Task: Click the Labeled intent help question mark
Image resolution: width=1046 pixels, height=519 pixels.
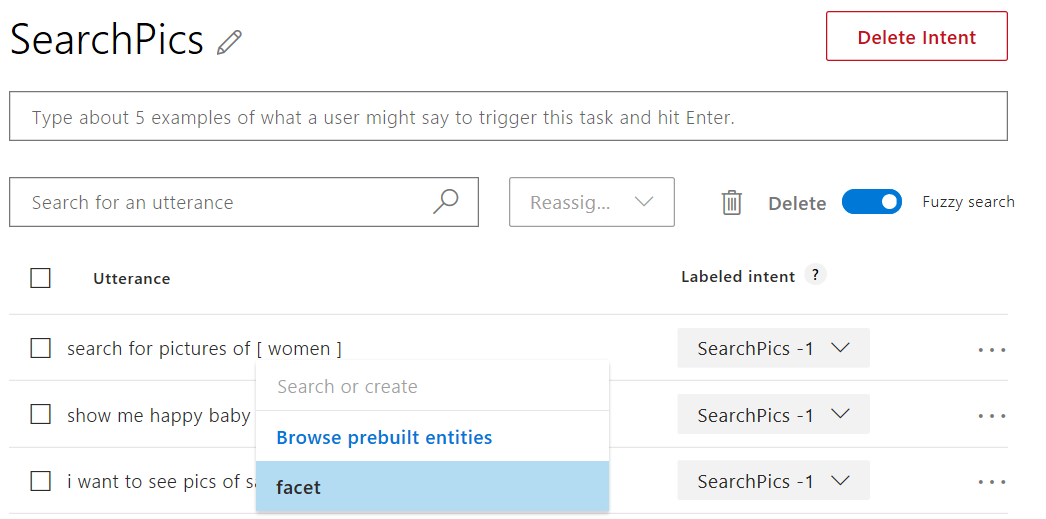Action: click(x=815, y=274)
